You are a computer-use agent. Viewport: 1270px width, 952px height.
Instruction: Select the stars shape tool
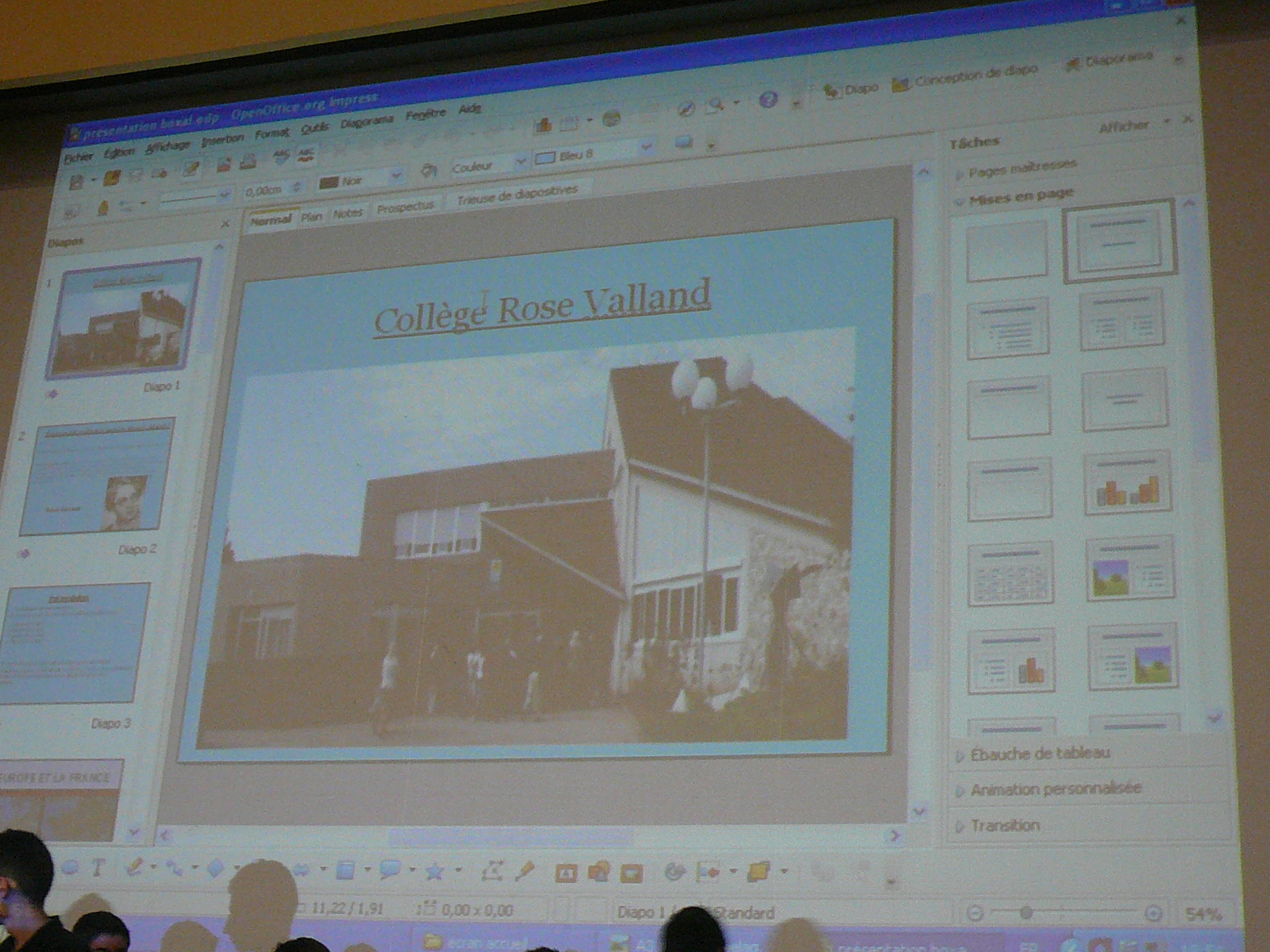(x=434, y=871)
